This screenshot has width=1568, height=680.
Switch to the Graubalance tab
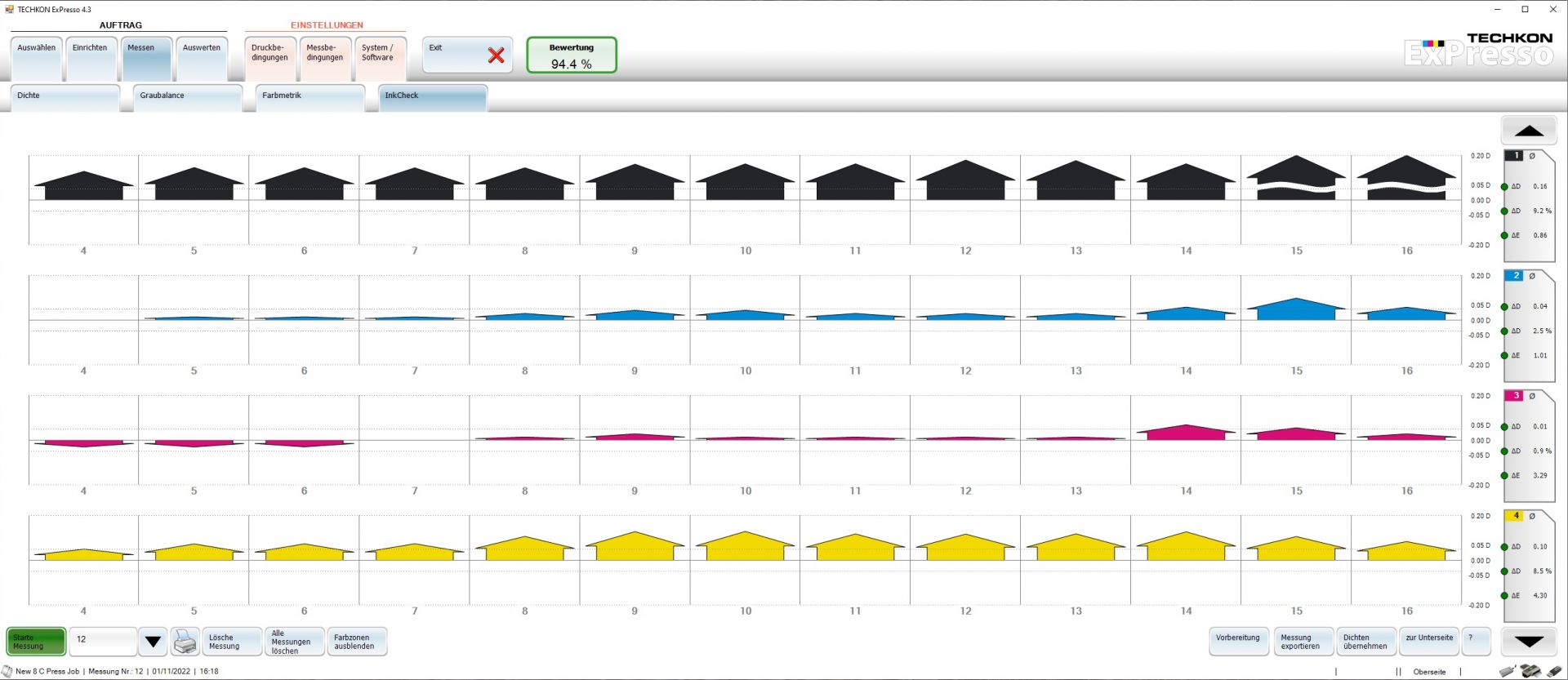tap(187, 96)
